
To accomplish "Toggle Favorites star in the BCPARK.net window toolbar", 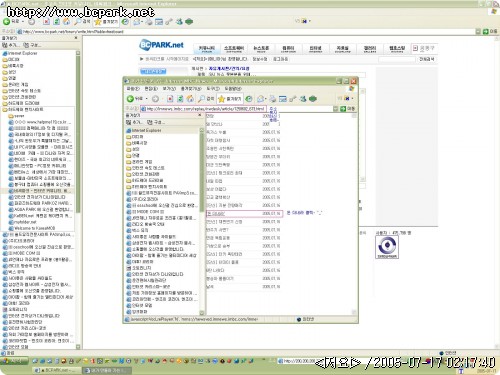I will 106,22.
